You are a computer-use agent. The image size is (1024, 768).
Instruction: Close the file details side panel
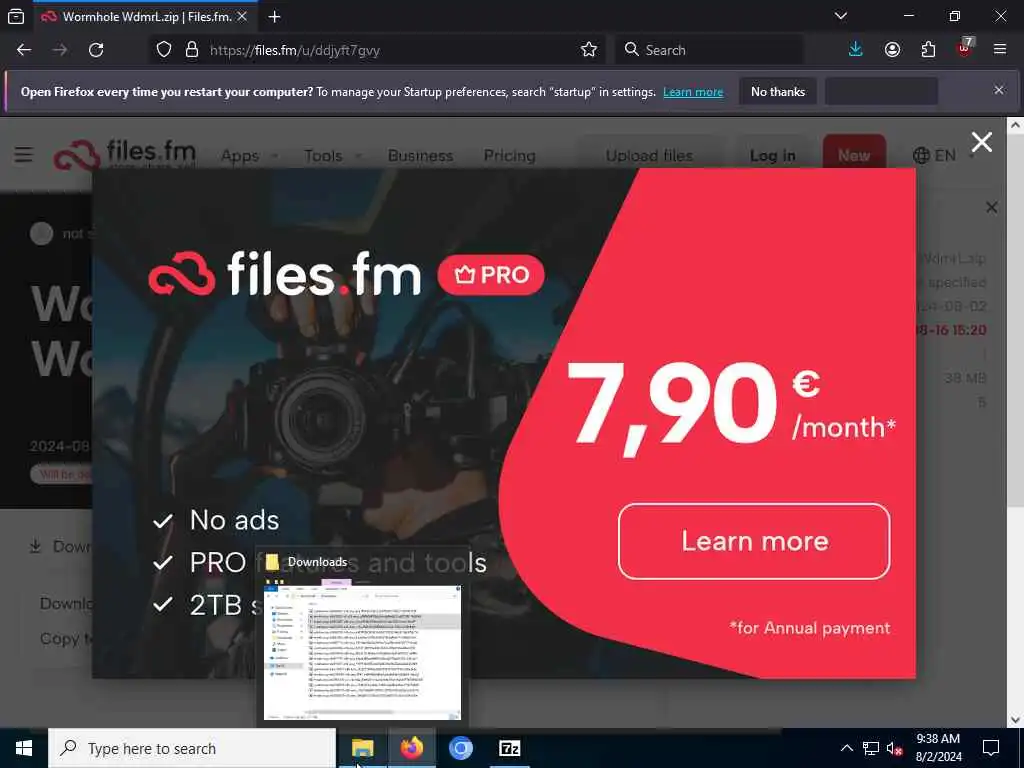point(991,208)
